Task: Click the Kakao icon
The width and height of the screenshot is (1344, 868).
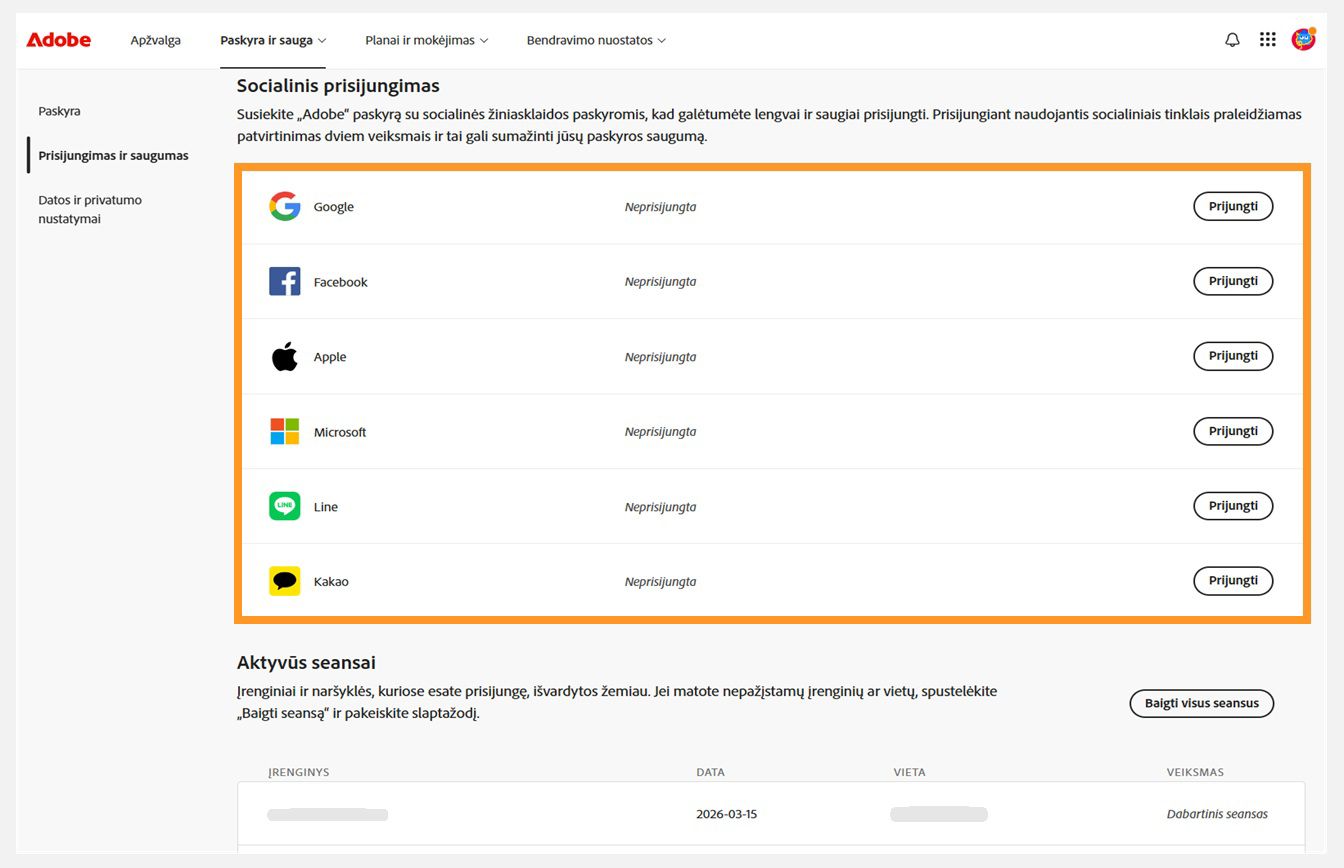Action: click(x=284, y=581)
